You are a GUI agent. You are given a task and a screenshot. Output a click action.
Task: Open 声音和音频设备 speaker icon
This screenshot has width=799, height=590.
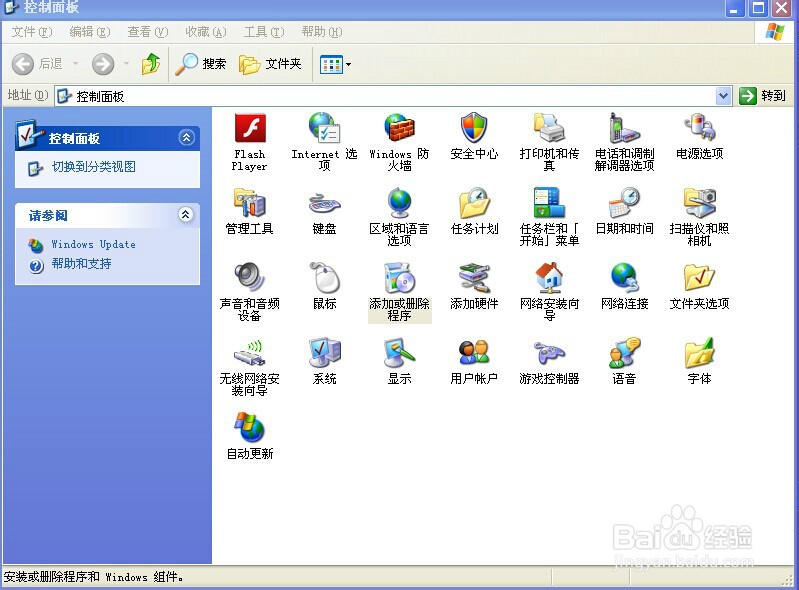pos(250,278)
